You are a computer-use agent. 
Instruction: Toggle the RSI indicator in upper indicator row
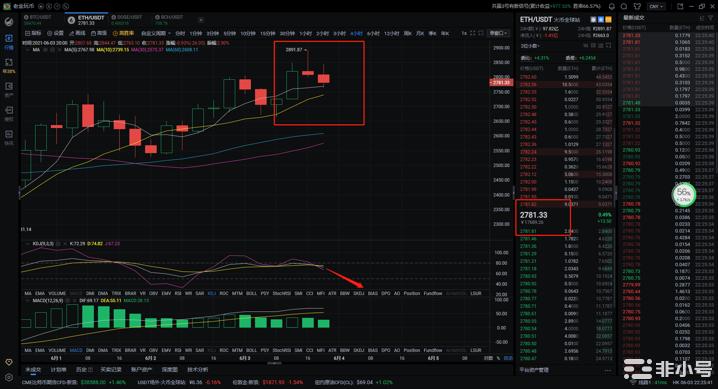pos(178,293)
